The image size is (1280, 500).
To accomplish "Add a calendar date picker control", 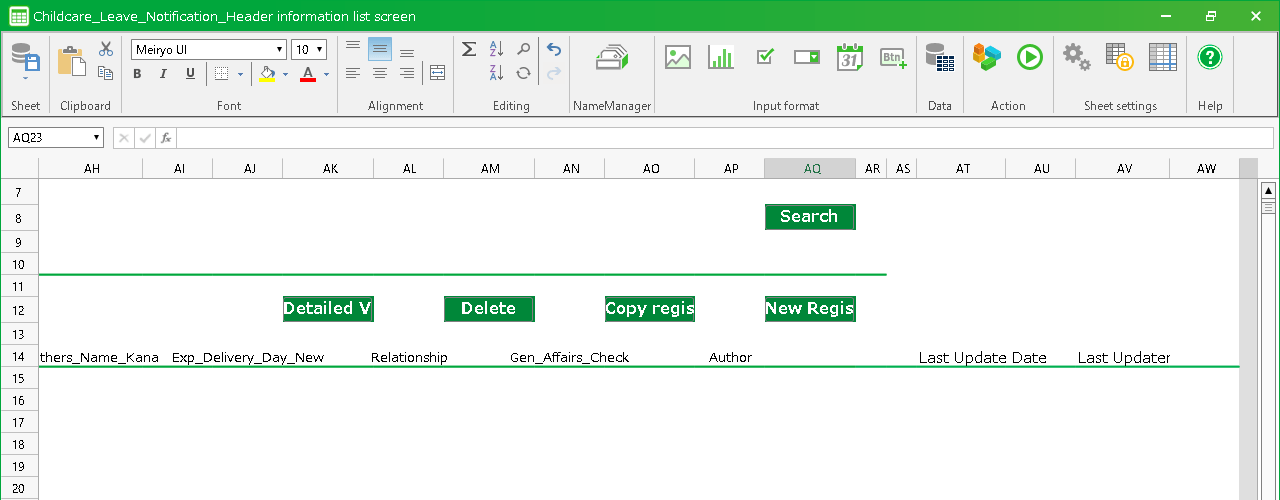I will coord(850,58).
